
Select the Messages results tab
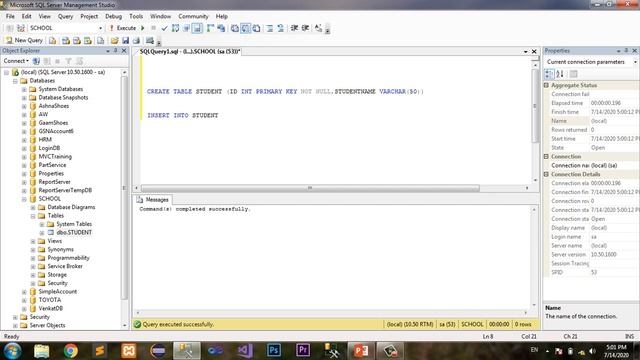[153, 200]
